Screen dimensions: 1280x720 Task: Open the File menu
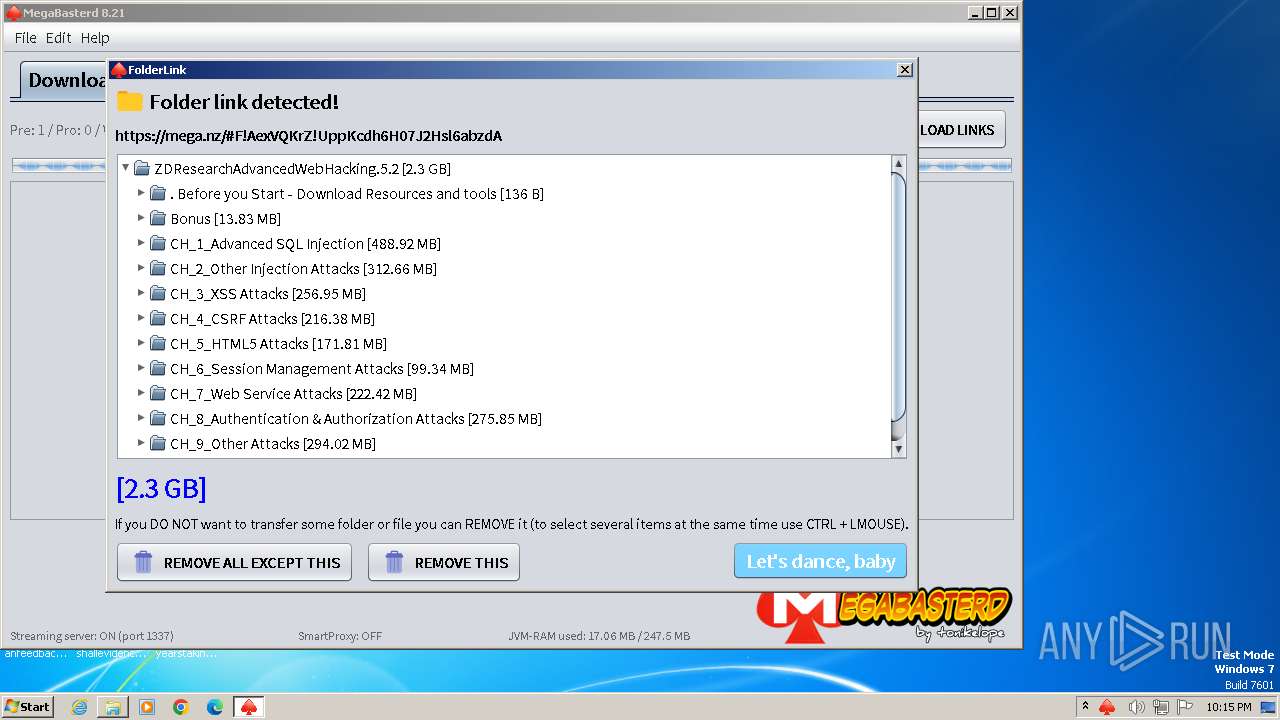click(25, 38)
